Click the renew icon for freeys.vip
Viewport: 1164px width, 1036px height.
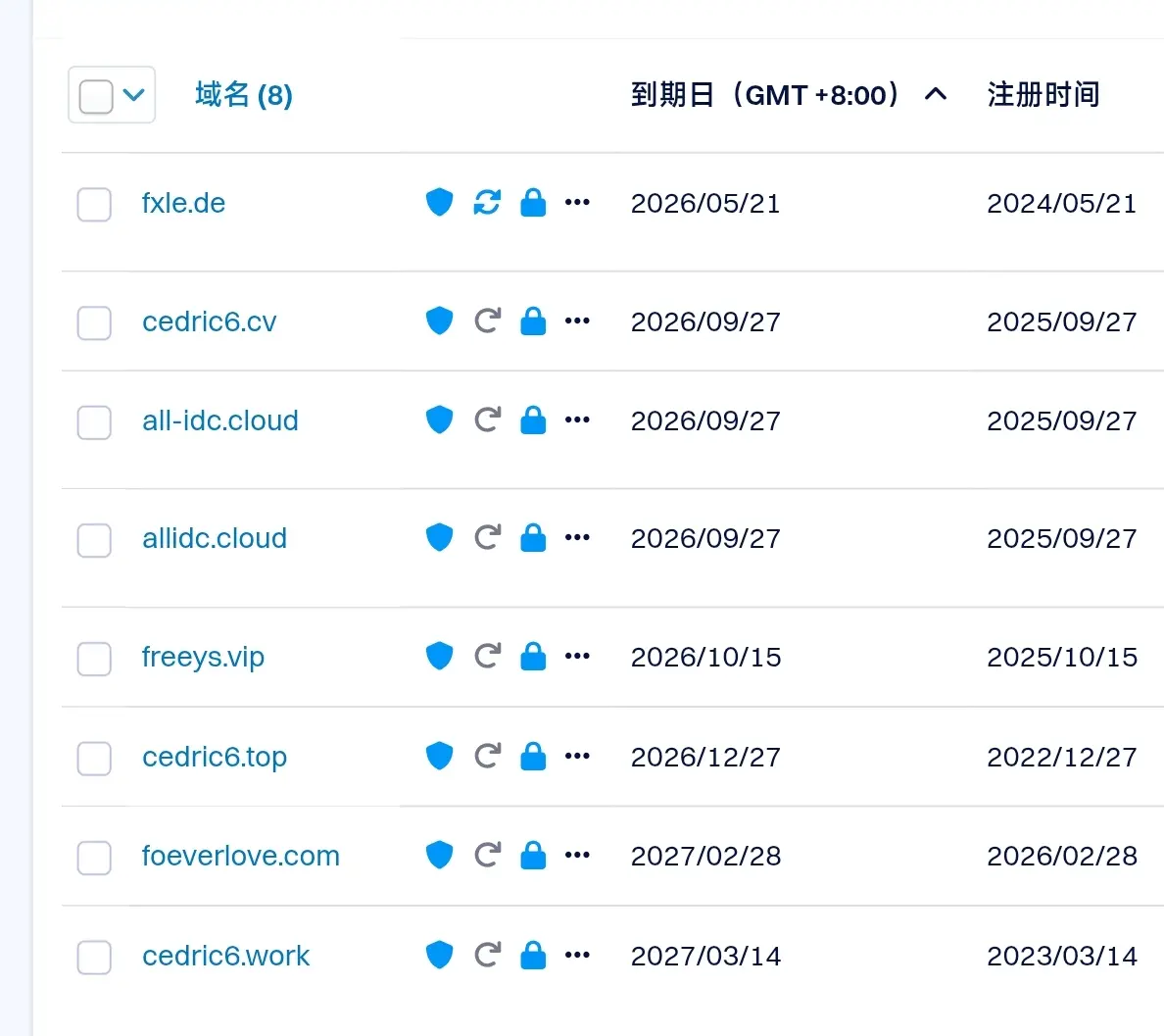pyautogui.click(x=488, y=656)
